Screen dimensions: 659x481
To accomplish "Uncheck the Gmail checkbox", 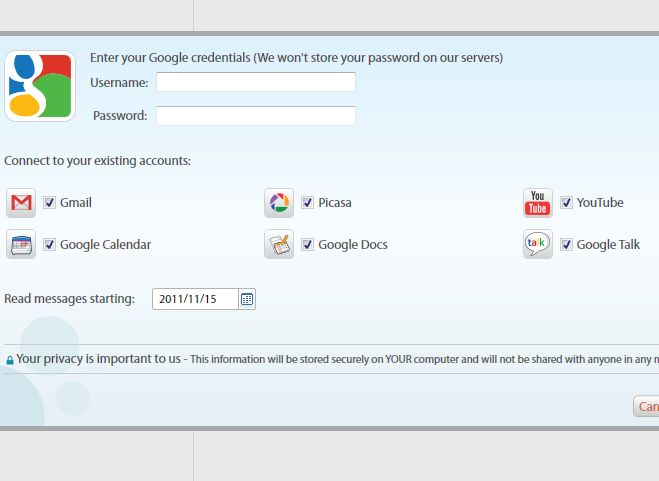I will click(50, 203).
